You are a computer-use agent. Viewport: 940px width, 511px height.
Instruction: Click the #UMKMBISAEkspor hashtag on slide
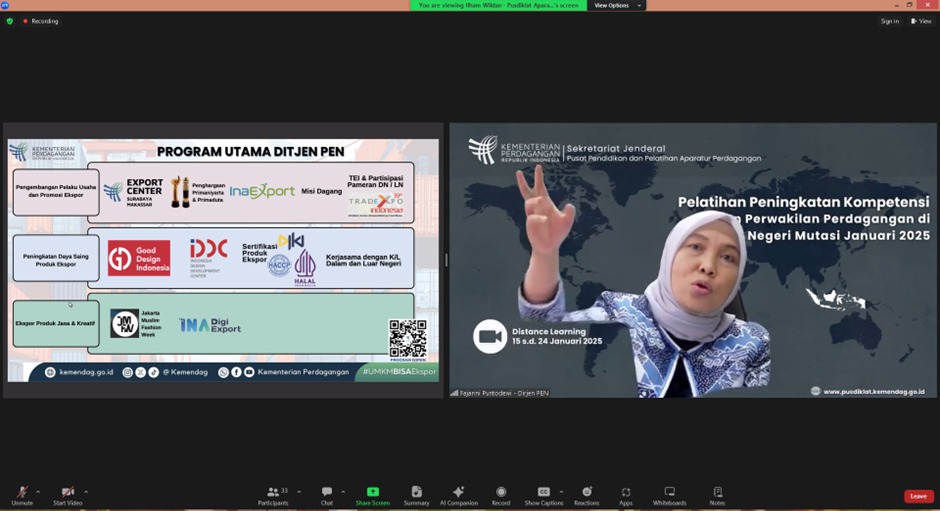point(399,372)
